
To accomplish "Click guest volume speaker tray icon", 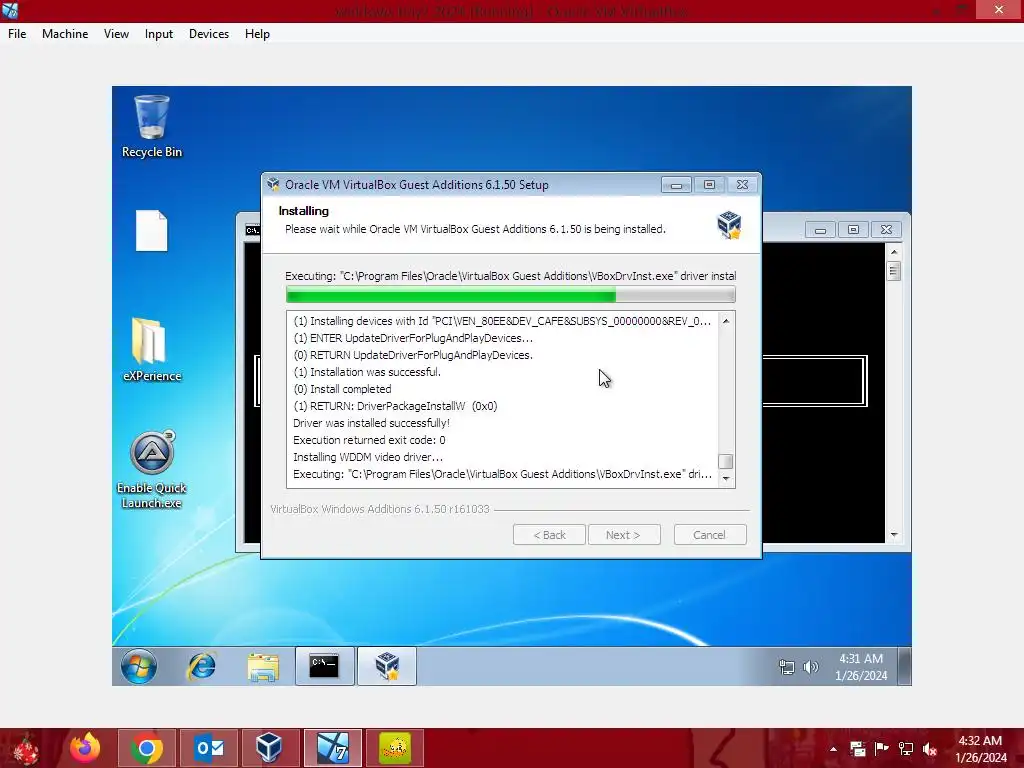I will [x=810, y=667].
